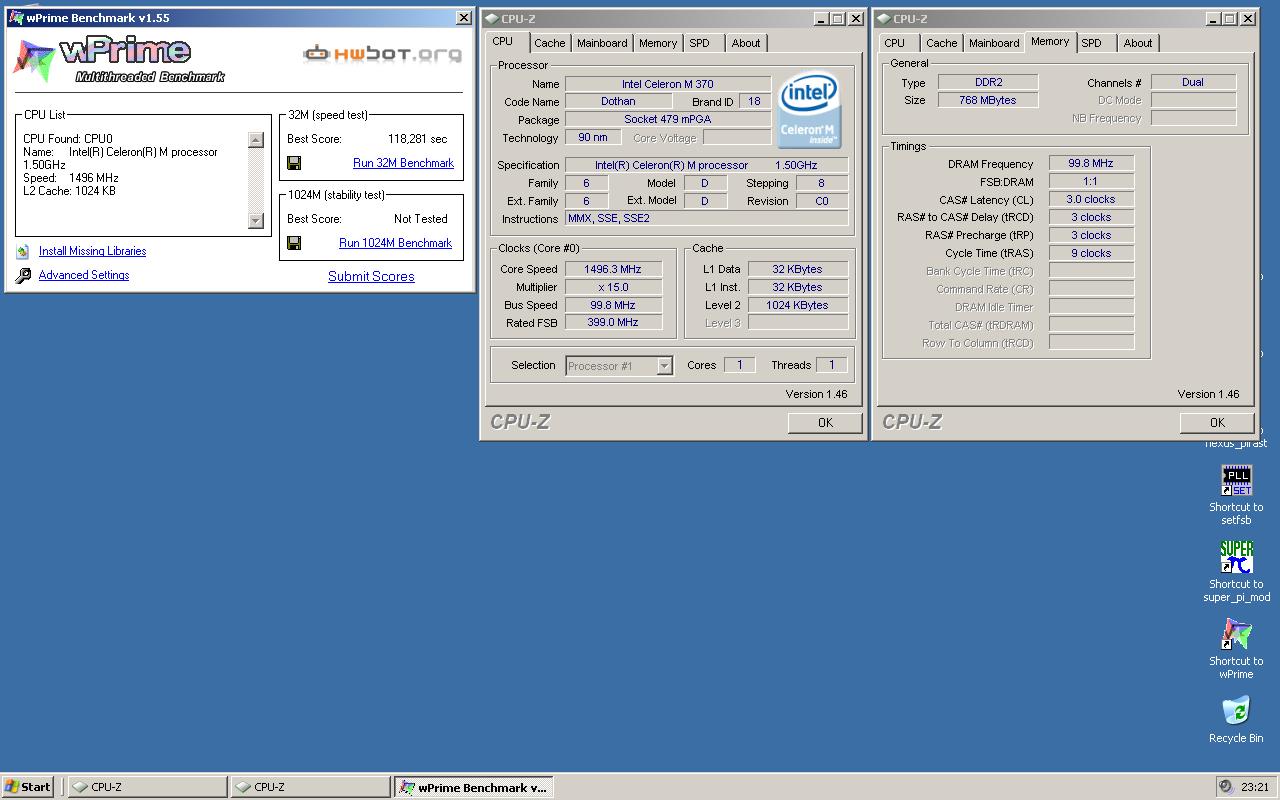1280x800 pixels.
Task: Click the Channels # field Dual
Action: (1193, 82)
